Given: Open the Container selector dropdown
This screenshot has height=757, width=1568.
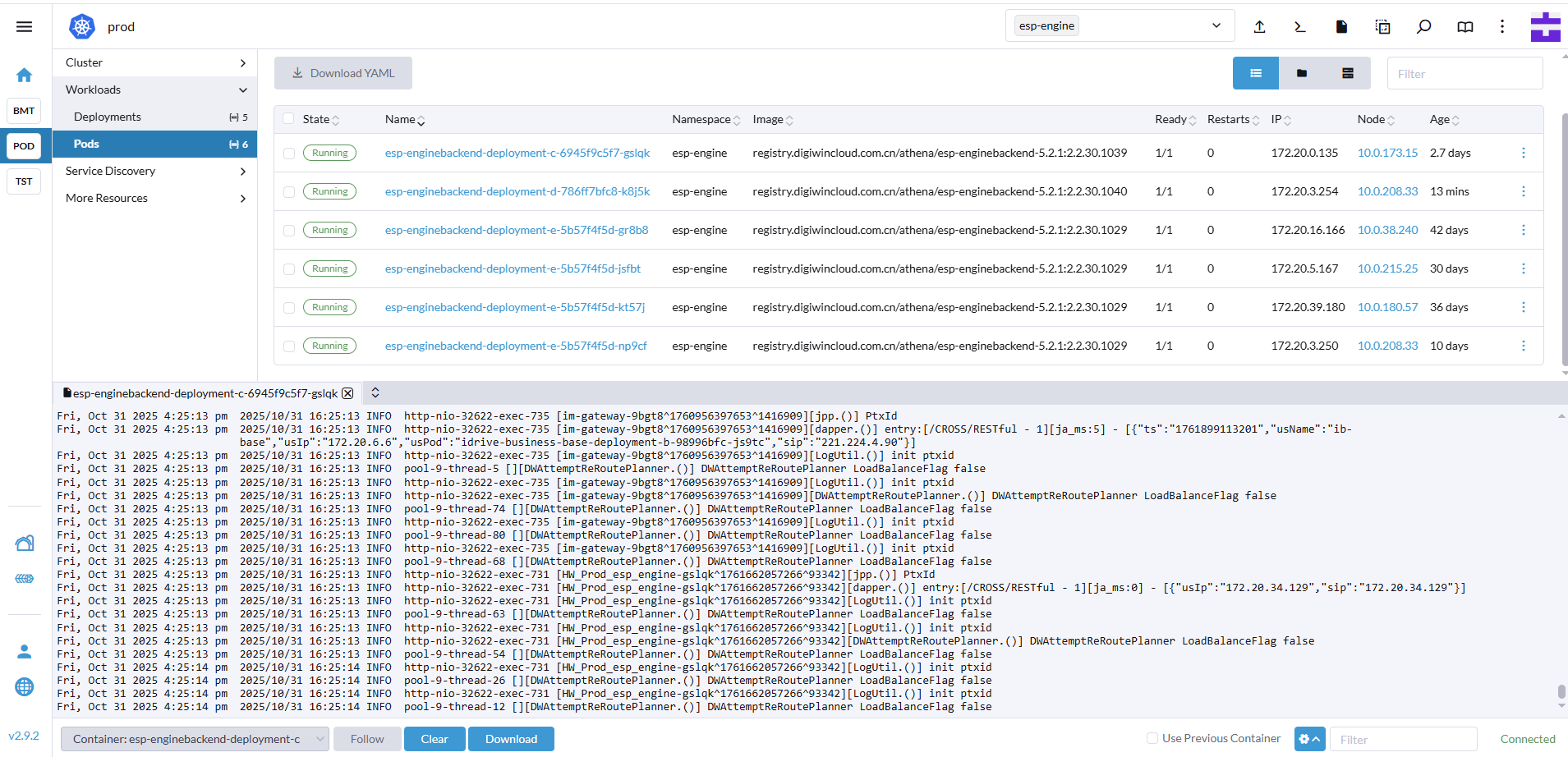Looking at the screenshot, I should click(195, 739).
